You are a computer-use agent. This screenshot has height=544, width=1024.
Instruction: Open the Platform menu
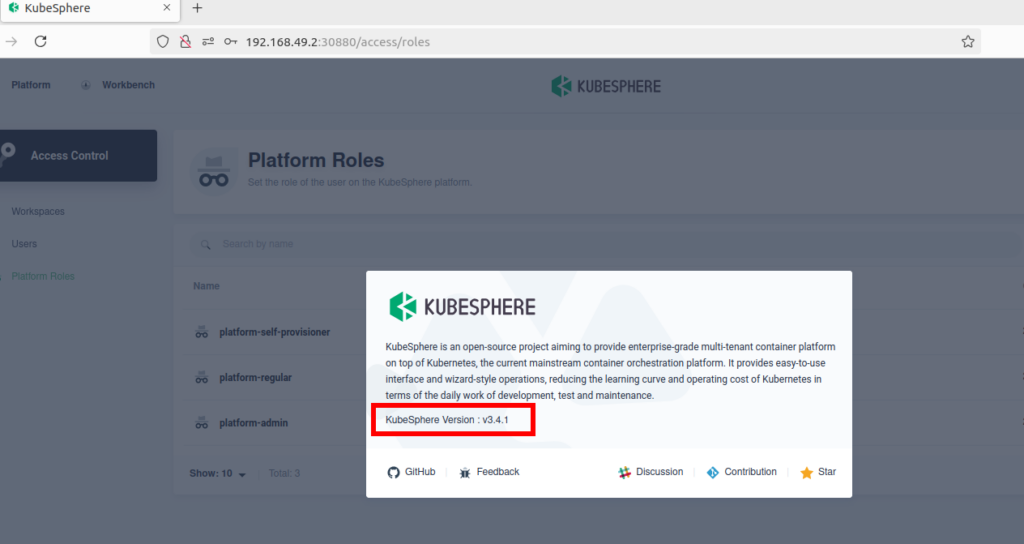tap(31, 85)
